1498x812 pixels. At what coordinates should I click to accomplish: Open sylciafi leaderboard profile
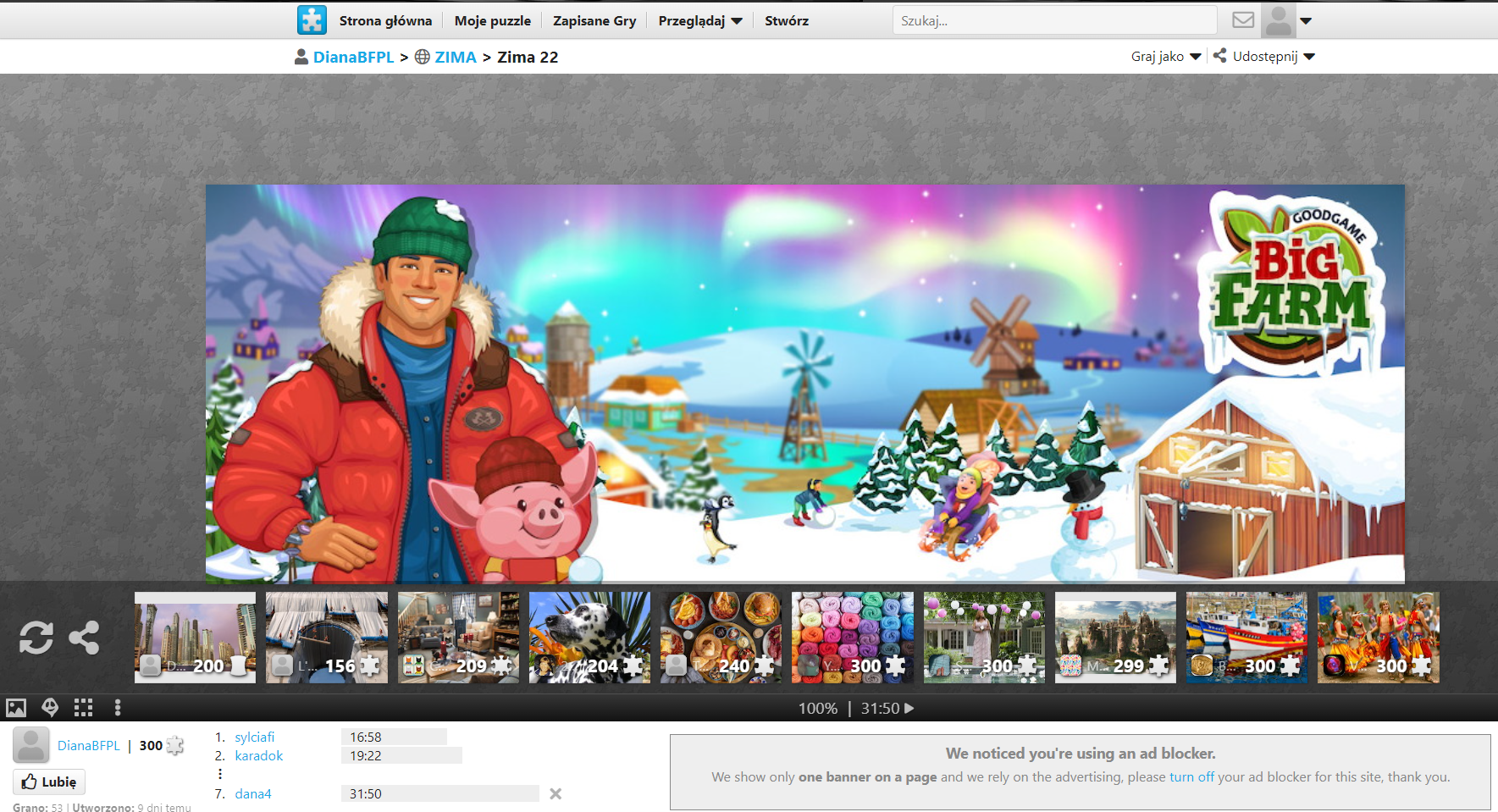(255, 737)
